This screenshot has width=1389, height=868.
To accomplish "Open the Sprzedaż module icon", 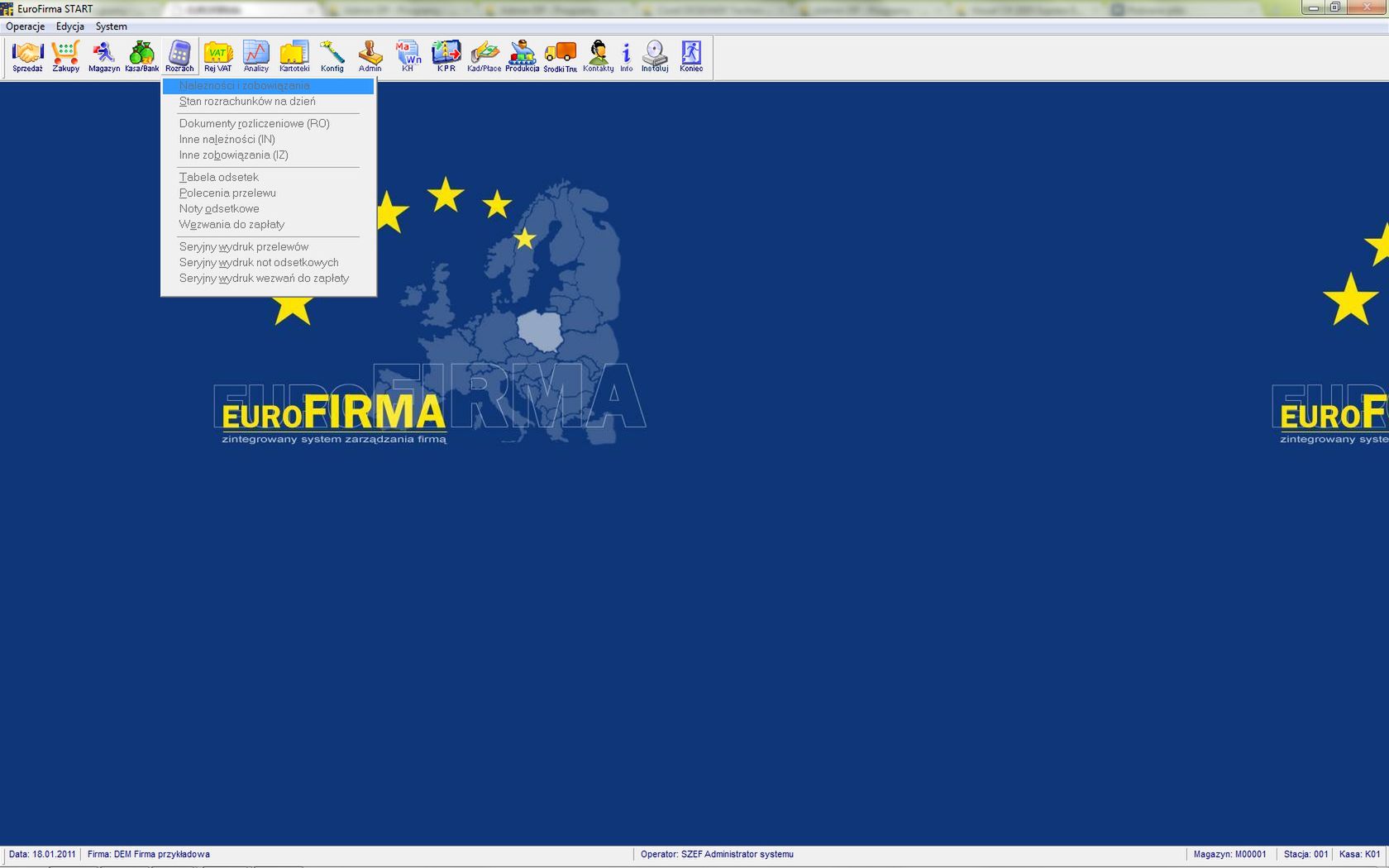I will tap(27, 57).
